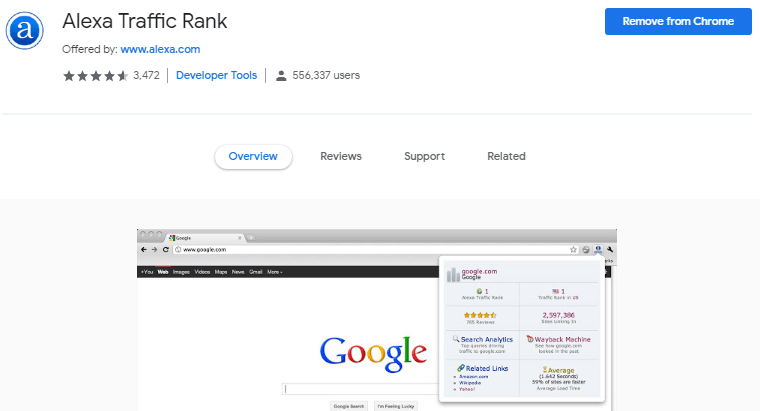The image size is (760, 411).
Task: Select the Overview tab
Action: click(253, 156)
